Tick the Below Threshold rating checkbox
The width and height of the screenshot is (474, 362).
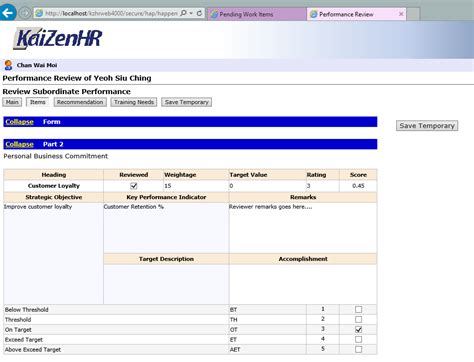tap(358, 309)
